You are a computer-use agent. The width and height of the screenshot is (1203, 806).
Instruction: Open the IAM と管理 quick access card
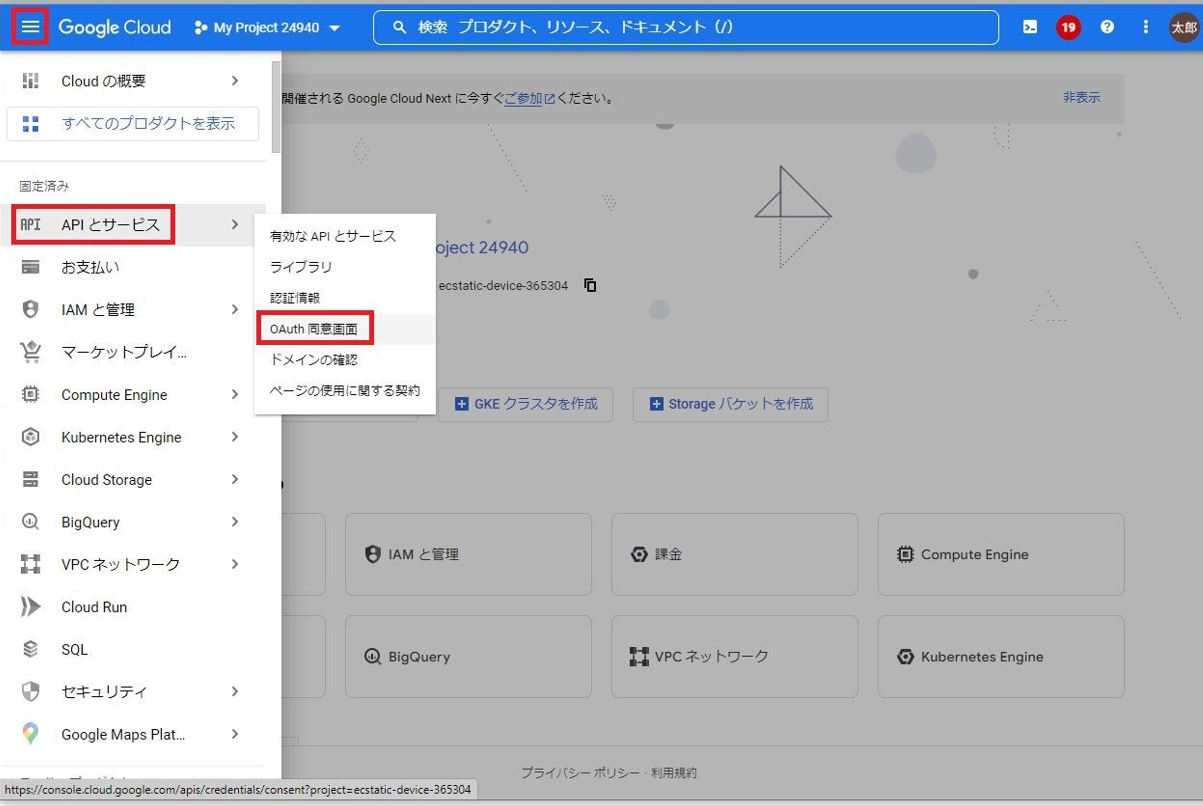(x=468, y=554)
